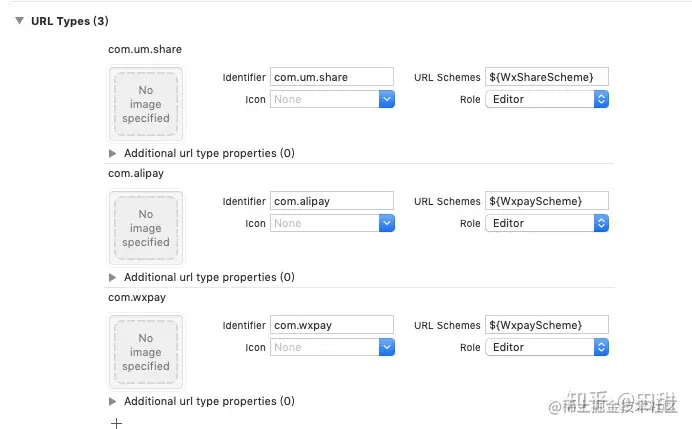692x429 pixels.
Task: Click the com.um.share Identifier field
Action: tap(332, 77)
